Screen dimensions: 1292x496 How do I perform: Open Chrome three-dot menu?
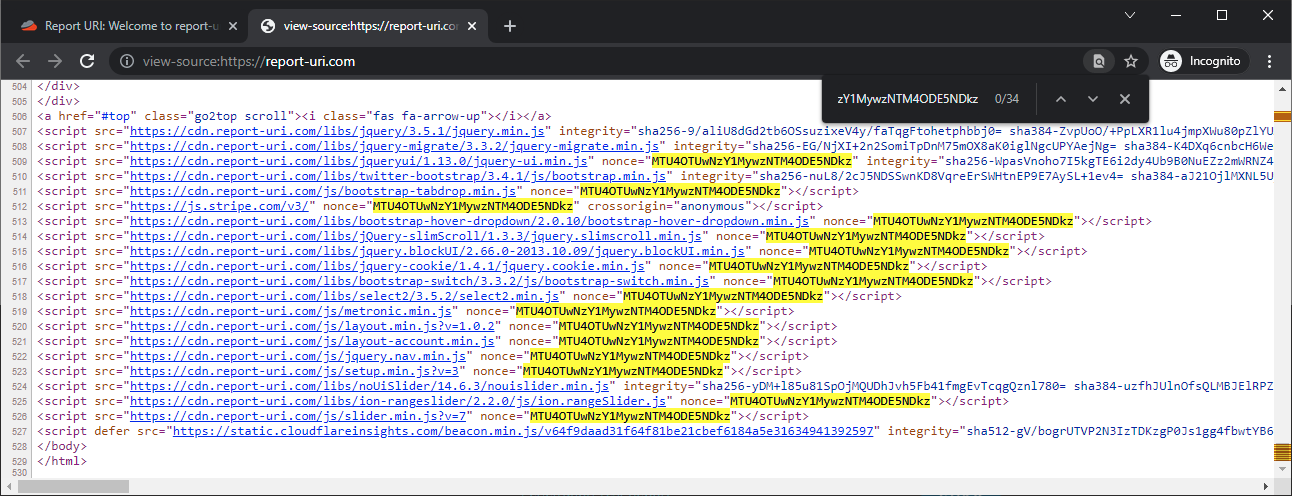point(1270,61)
